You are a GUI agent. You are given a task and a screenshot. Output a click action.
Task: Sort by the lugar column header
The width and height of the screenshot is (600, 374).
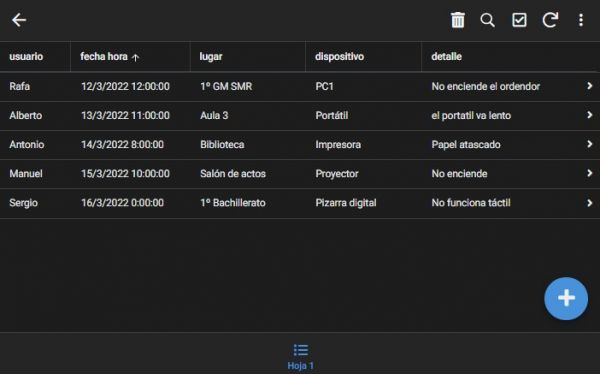point(211,57)
